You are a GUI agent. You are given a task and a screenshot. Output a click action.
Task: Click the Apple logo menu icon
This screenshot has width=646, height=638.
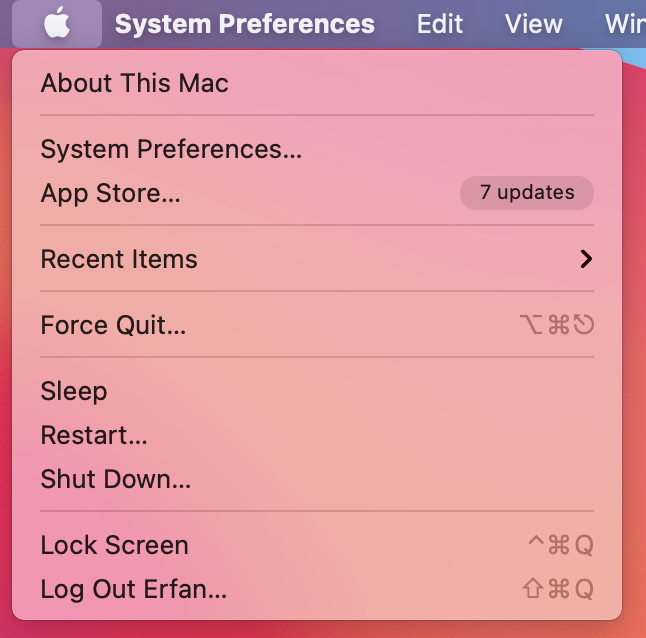point(57,23)
